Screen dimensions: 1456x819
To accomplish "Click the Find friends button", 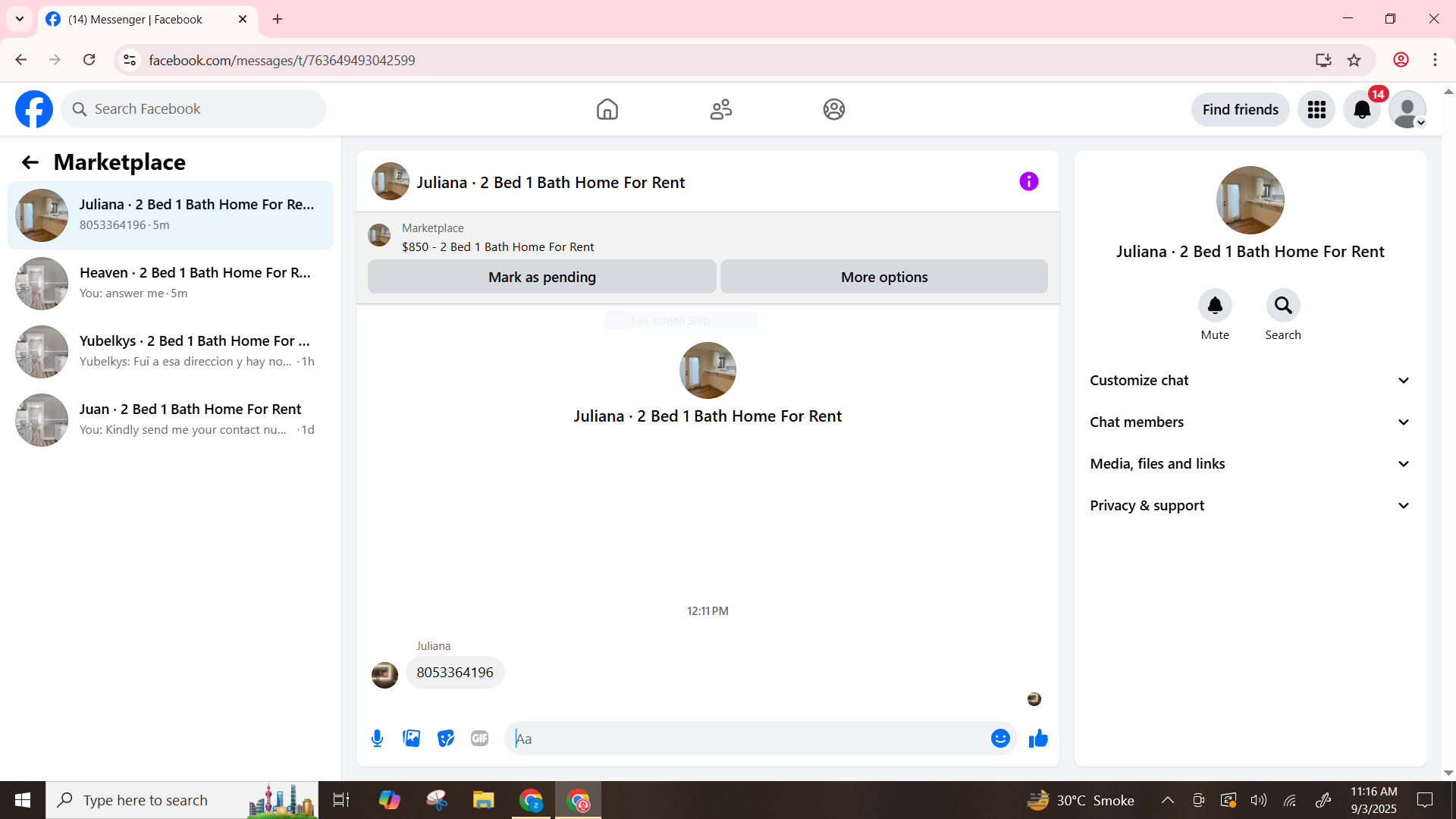I will (1241, 110).
